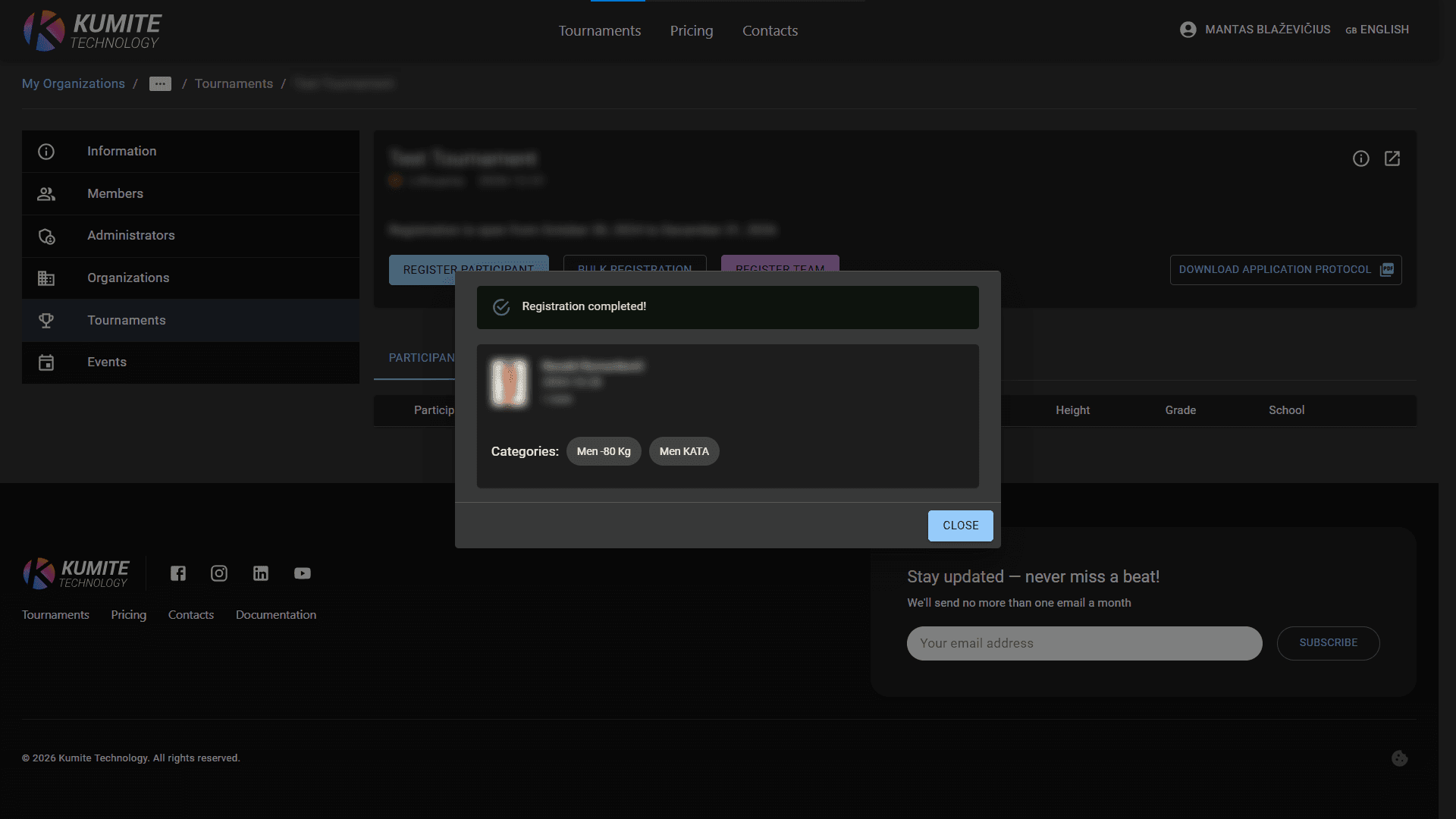Click the Administrators globe icon
1456x819 pixels.
pyautogui.click(x=46, y=236)
